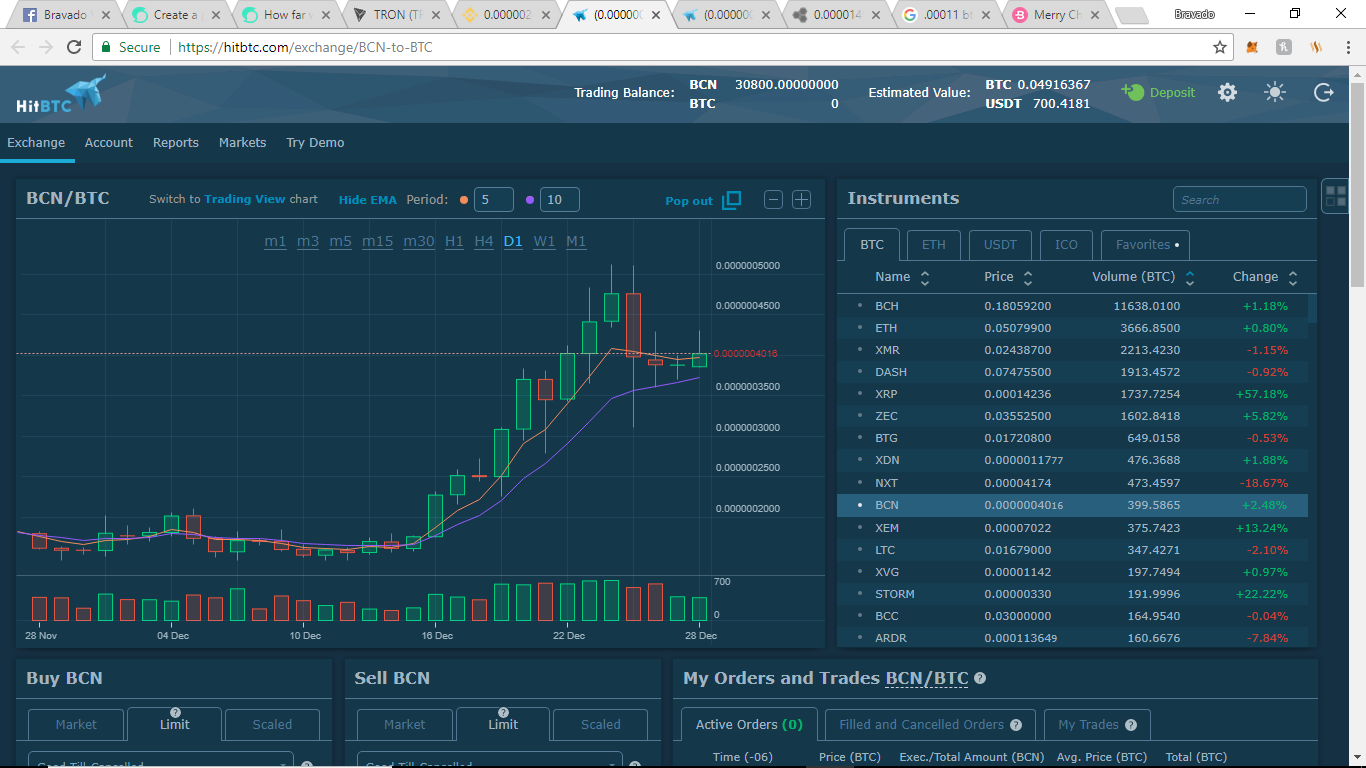
Task: Toggle favorite dot for ETH
Action: coord(859,328)
